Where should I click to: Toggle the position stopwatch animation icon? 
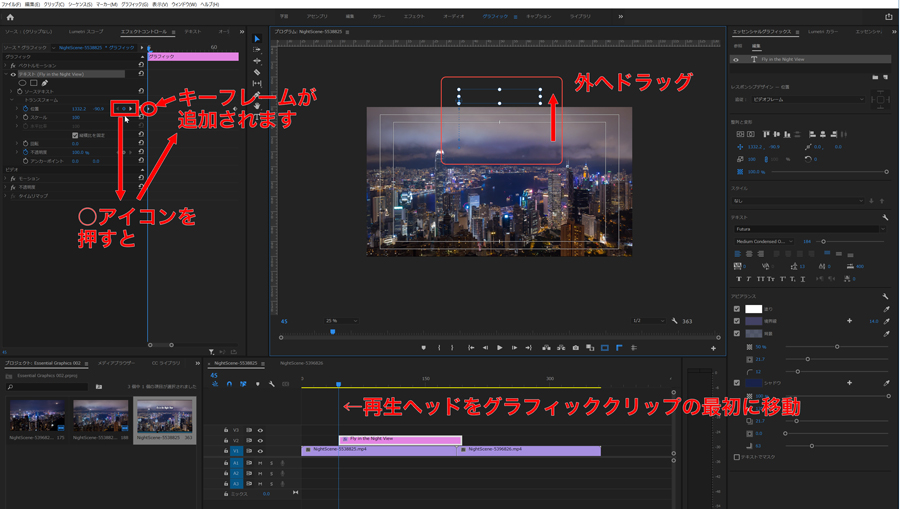(x=25, y=109)
